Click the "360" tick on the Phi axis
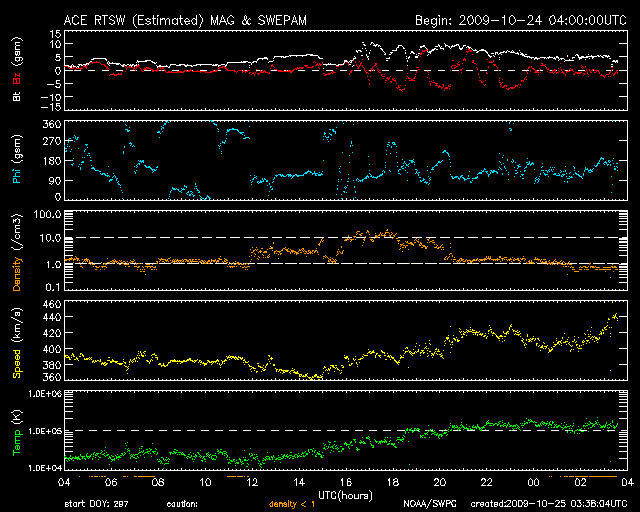 pos(53,124)
